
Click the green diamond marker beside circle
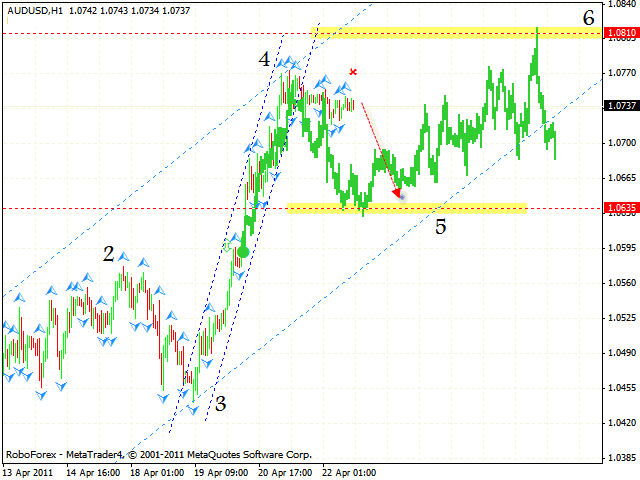click(x=227, y=246)
